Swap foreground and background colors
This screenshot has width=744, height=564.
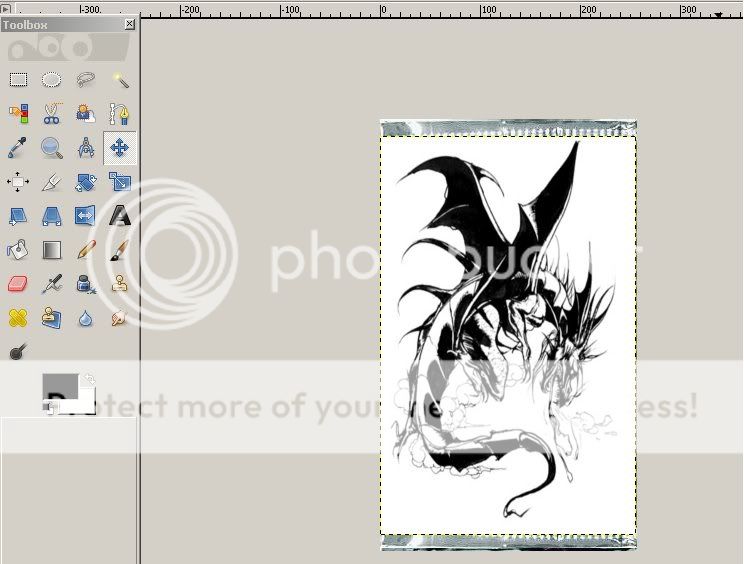89,379
